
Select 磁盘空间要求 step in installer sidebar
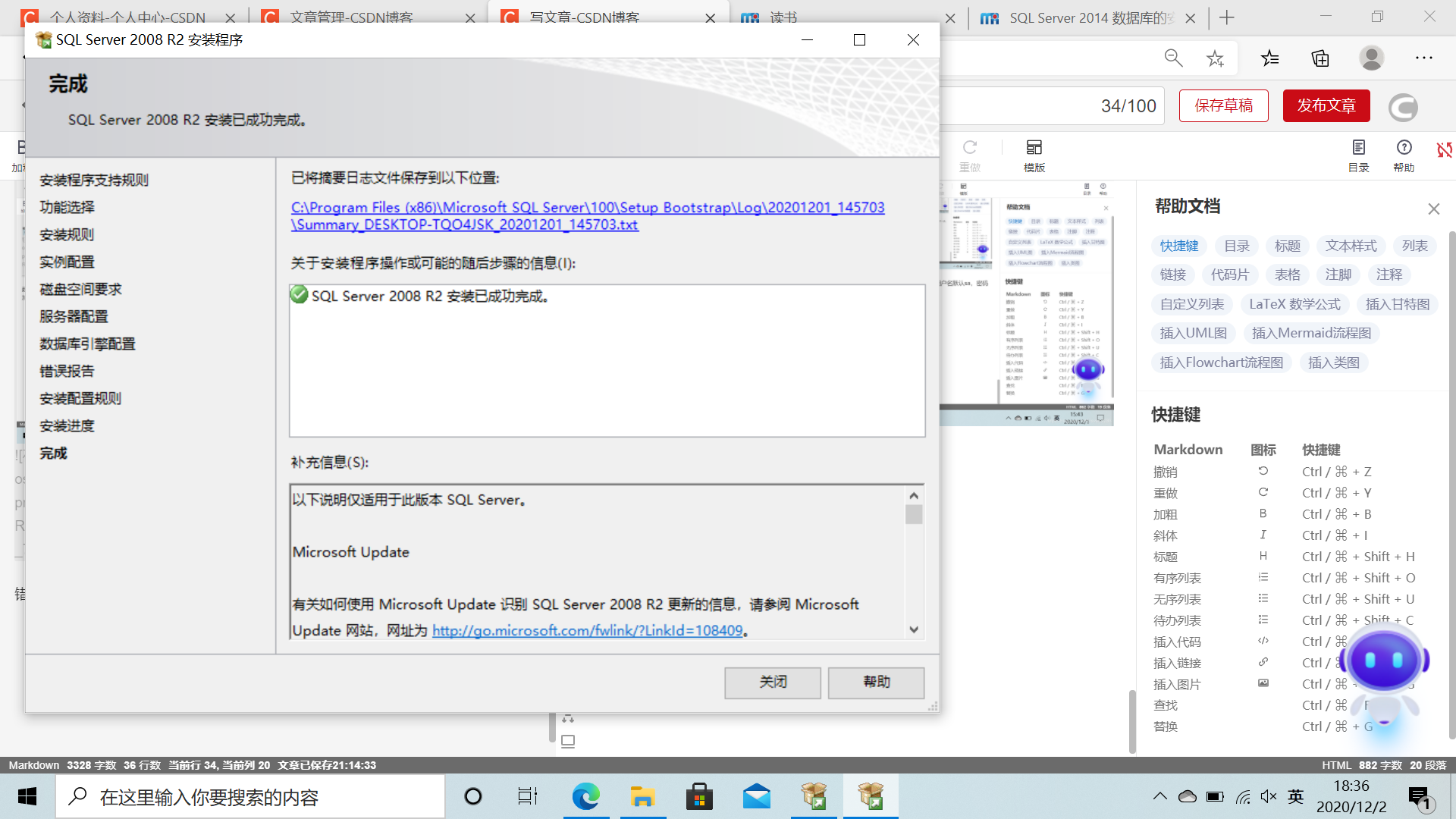click(x=80, y=289)
